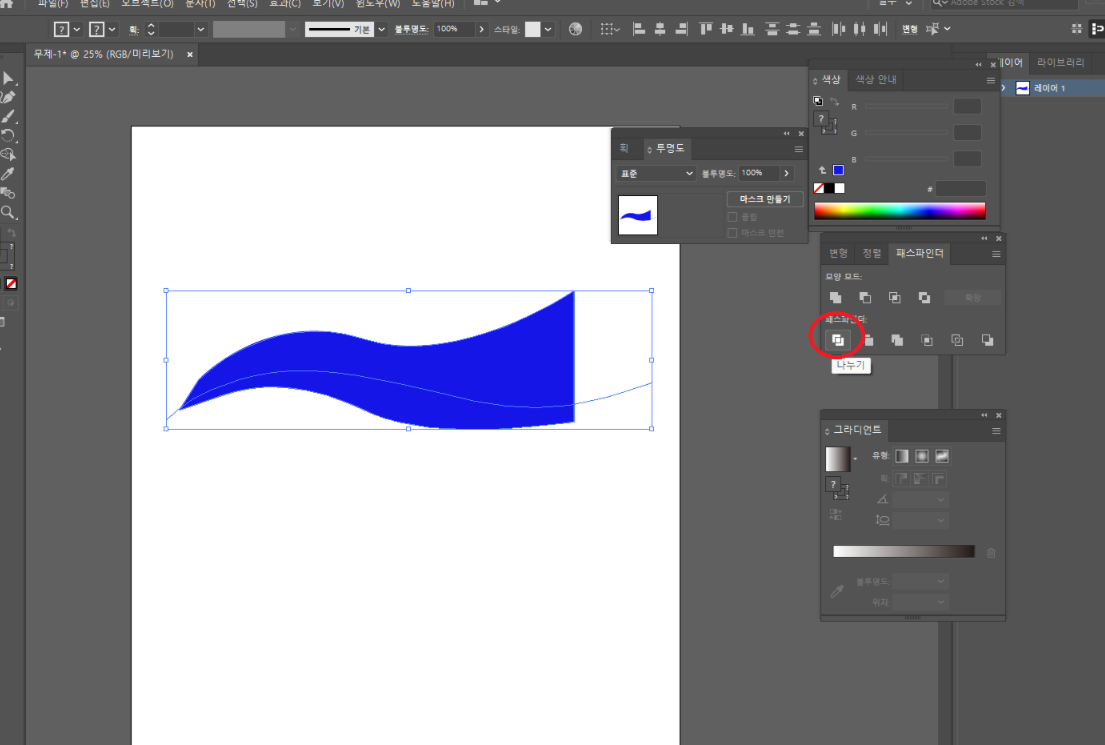Screen dimensions: 1105x745
Task: Open 파일(F) menu
Action: click(x=53, y=4)
